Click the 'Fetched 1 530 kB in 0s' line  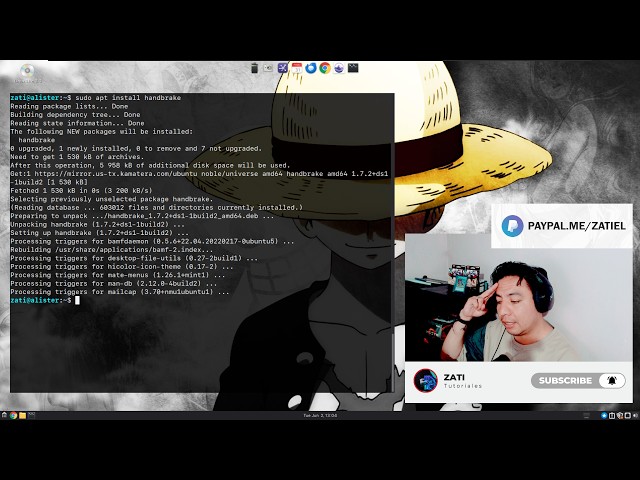[81, 191]
